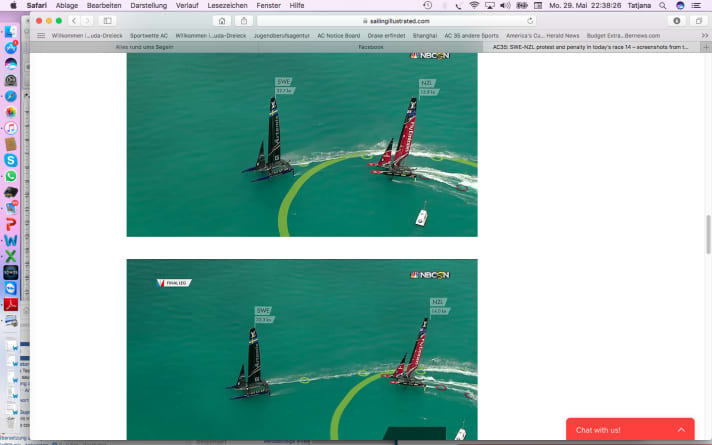Click the volume menu bar icon
The image size is (712, 445).
tap(505, 5)
